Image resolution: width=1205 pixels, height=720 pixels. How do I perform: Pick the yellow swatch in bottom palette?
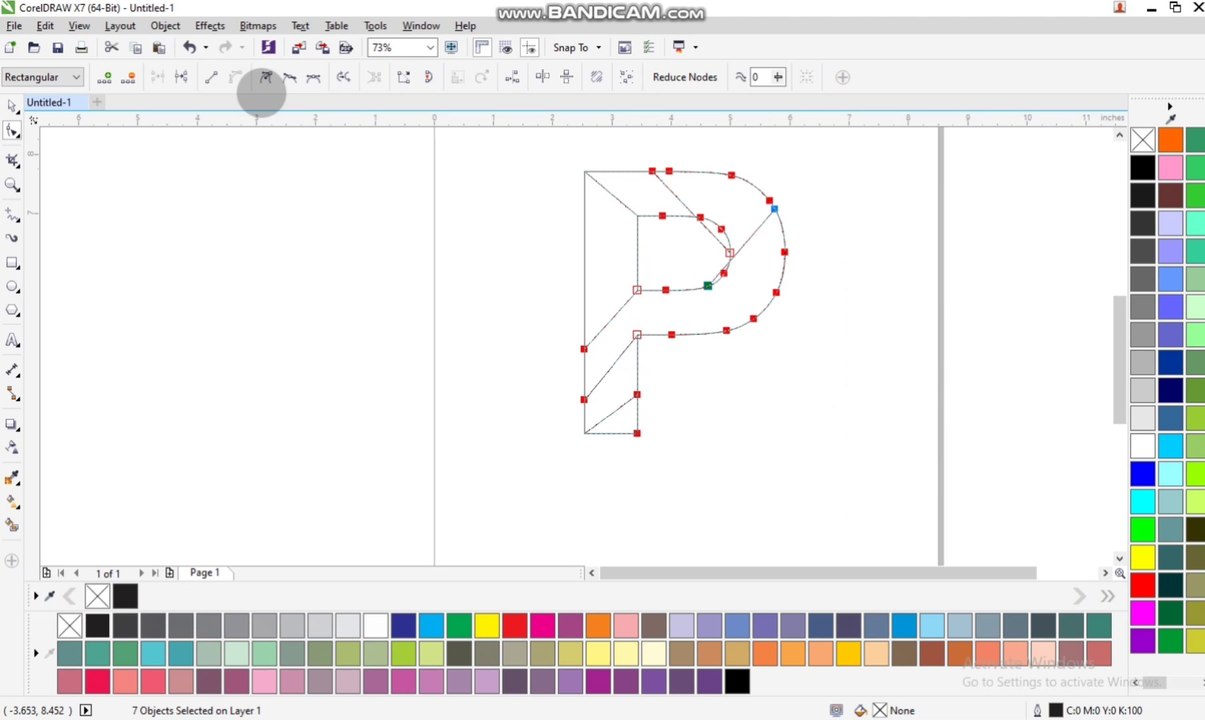pyautogui.click(x=487, y=626)
